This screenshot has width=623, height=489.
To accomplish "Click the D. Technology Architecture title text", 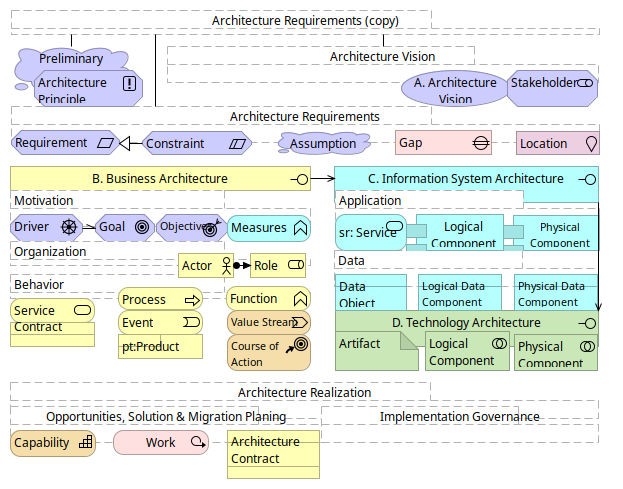I will 466,323.
